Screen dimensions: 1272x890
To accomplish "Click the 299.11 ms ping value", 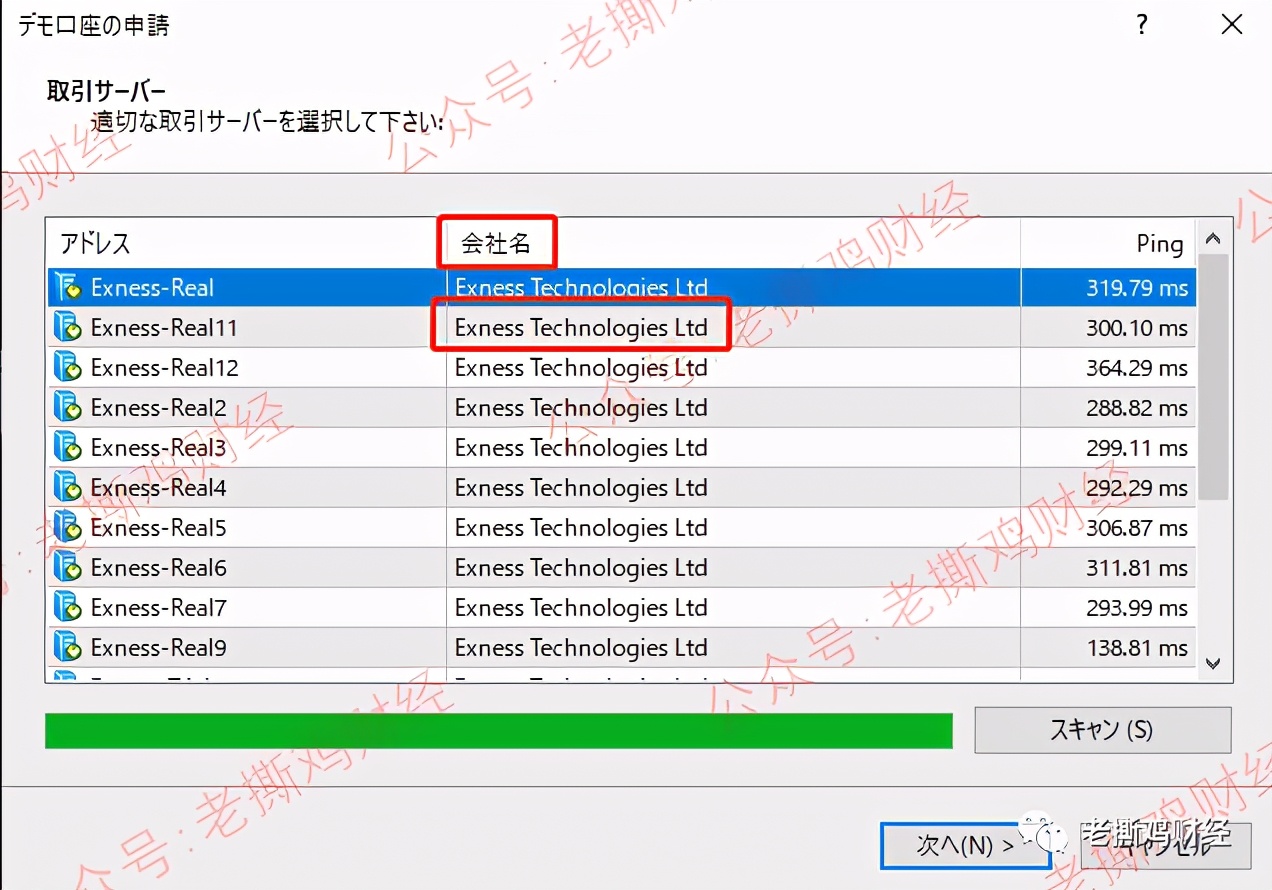I will (1138, 448).
